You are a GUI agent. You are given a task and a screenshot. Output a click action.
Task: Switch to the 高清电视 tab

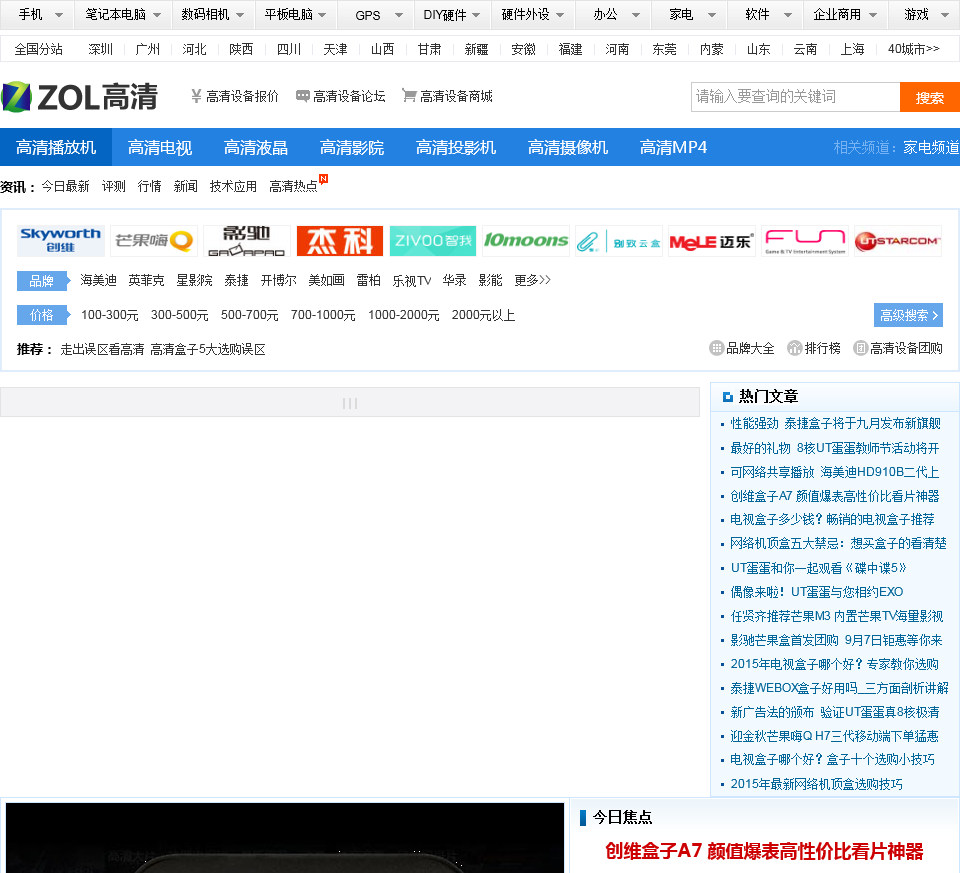(160, 147)
